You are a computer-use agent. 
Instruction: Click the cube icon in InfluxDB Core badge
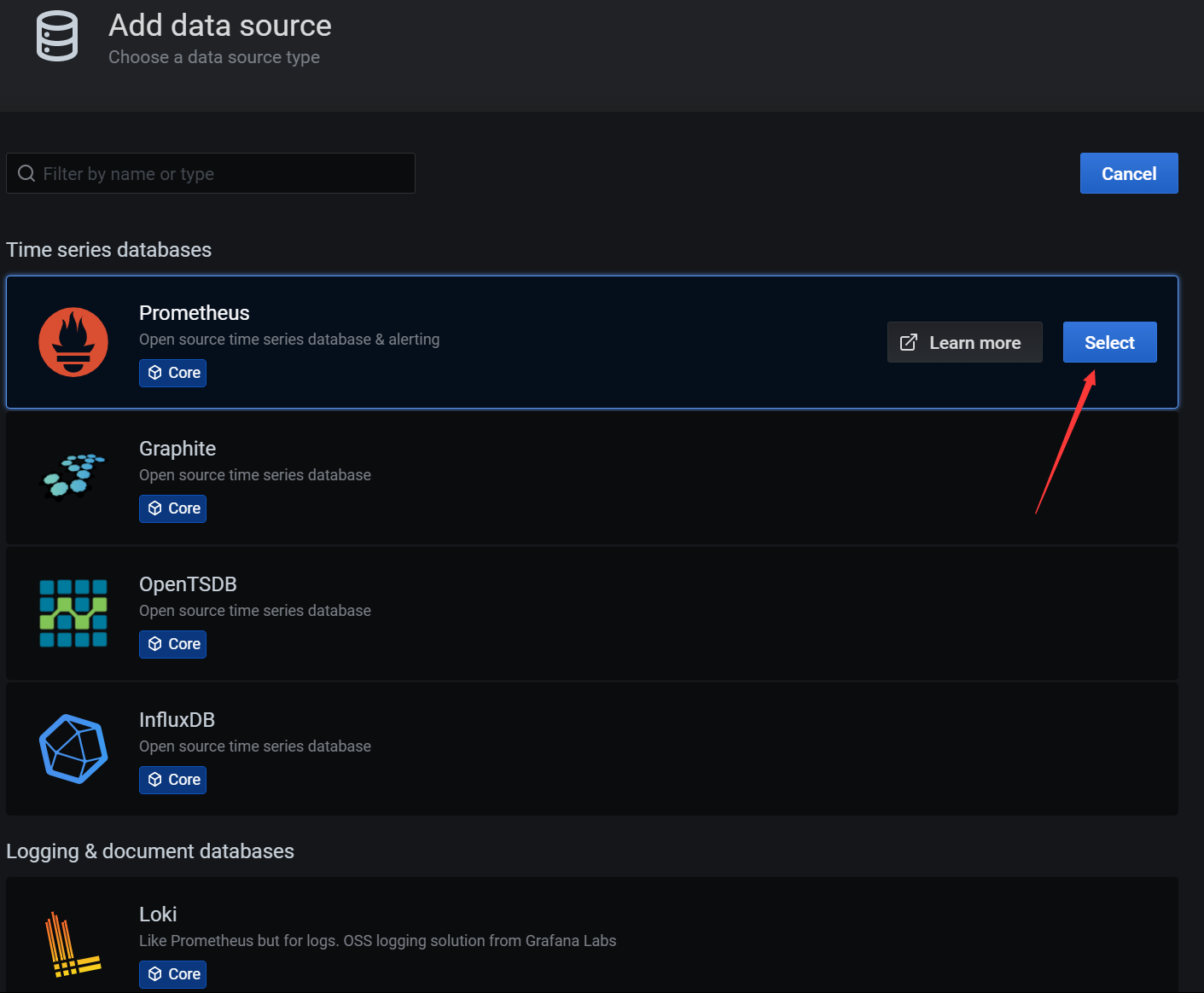[155, 780]
